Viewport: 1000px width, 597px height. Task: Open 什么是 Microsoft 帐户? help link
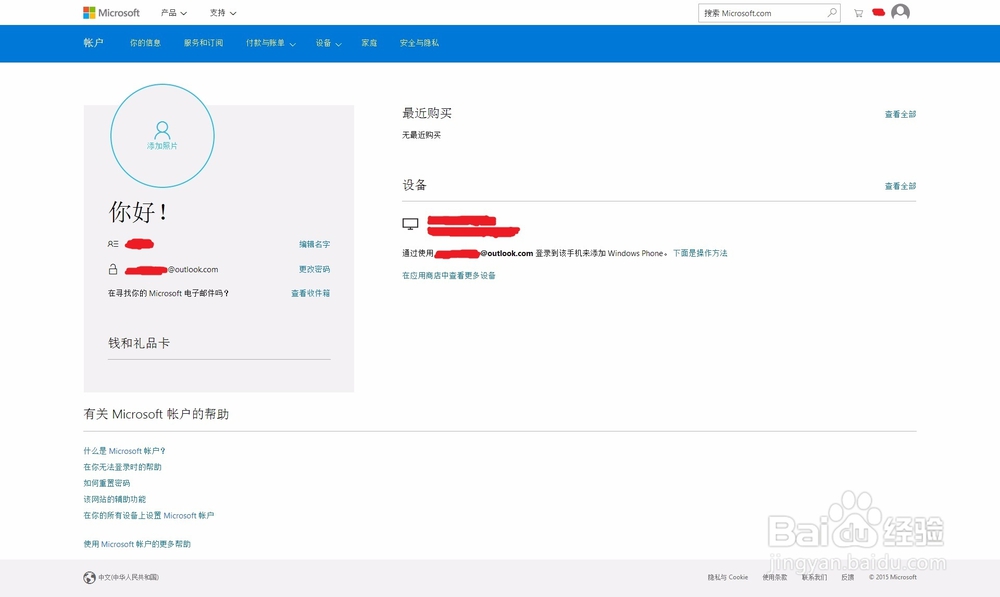pos(124,451)
